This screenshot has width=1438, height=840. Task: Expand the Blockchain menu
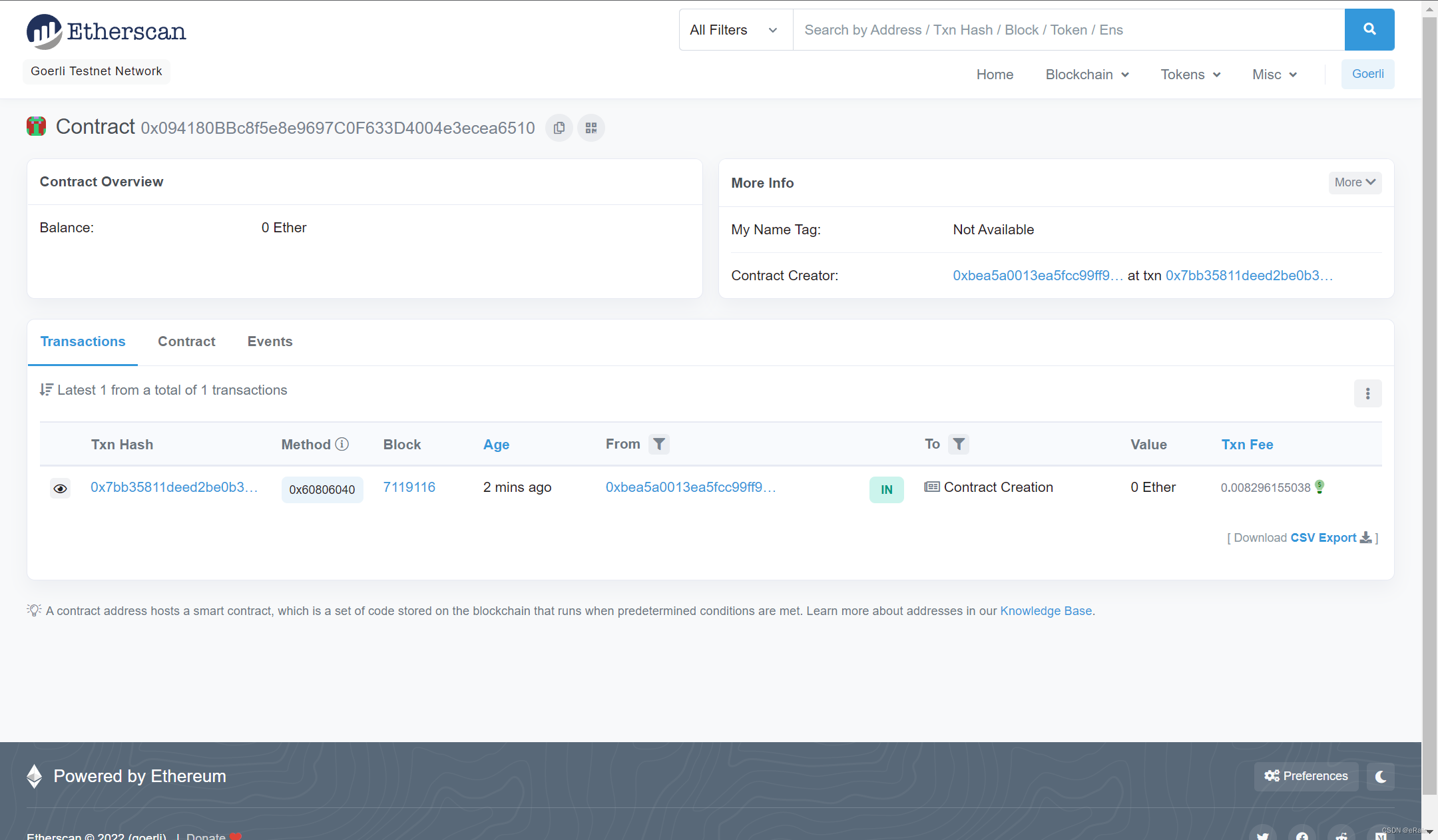click(x=1087, y=75)
